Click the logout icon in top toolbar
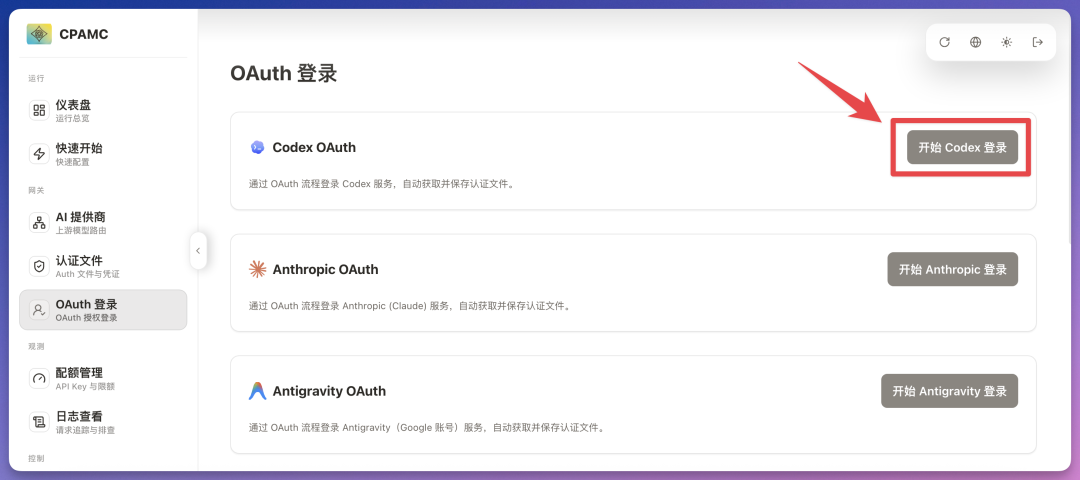 click(x=1037, y=42)
